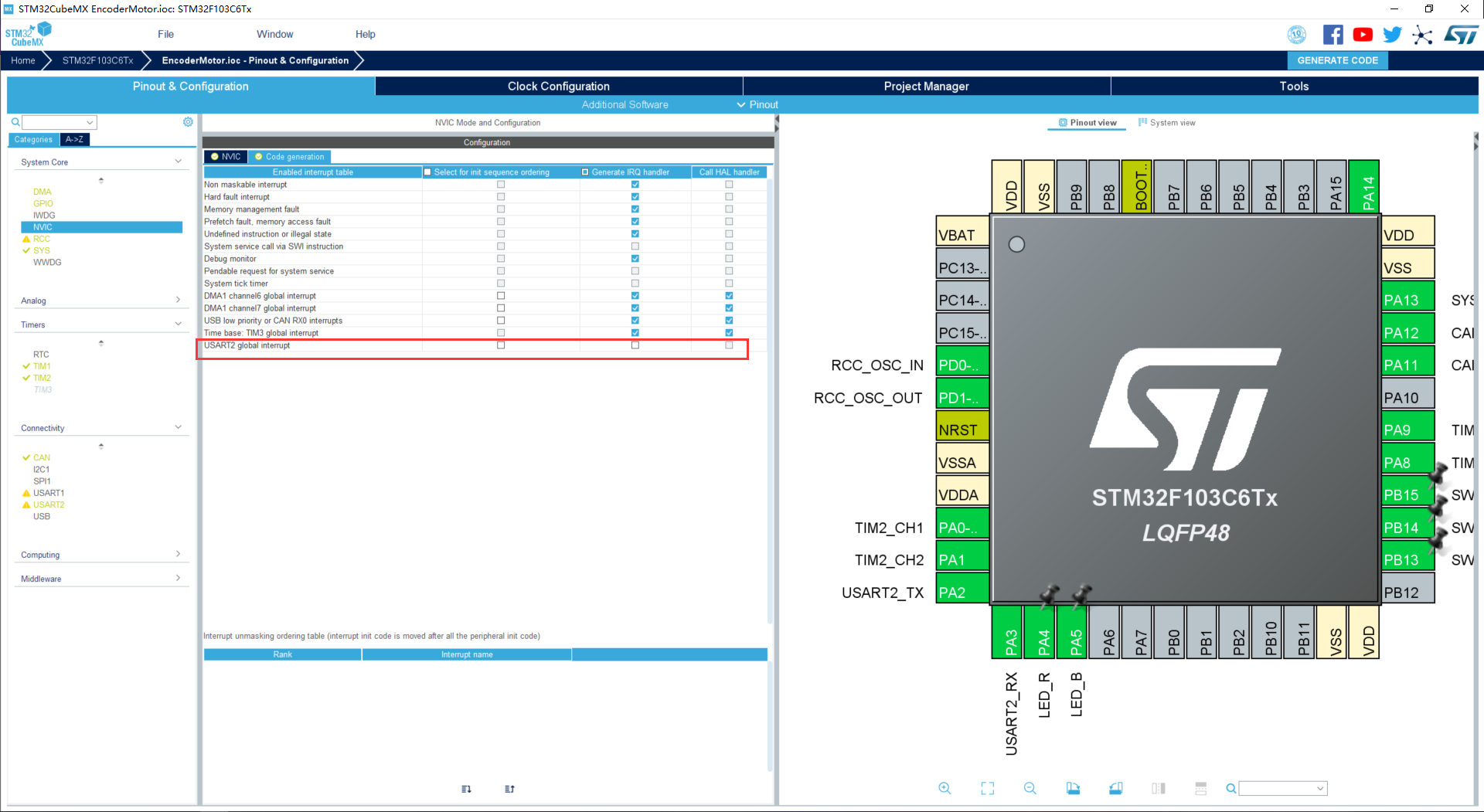Screen dimensions: 1484x812
Task: Click the pushpin icon on PA5
Action: [1081, 595]
